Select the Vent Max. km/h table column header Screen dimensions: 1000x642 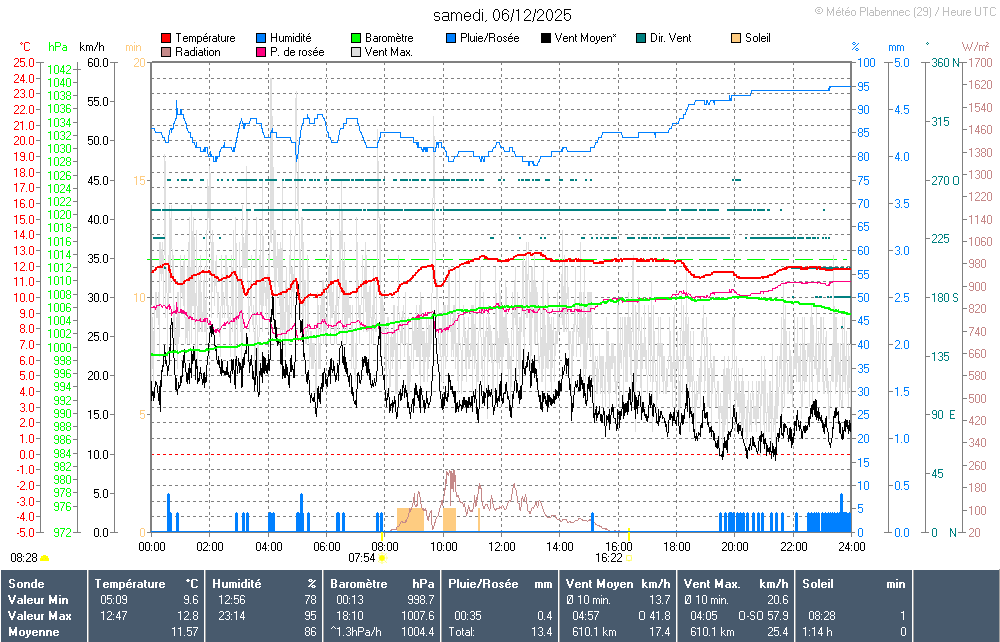point(736,583)
